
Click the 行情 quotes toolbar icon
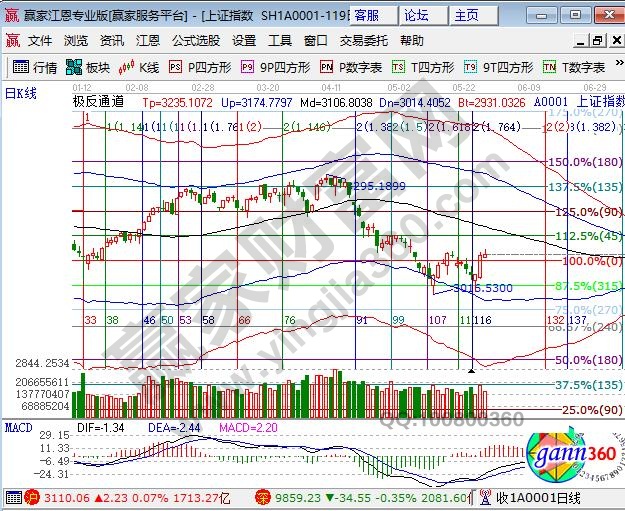tap(34, 67)
